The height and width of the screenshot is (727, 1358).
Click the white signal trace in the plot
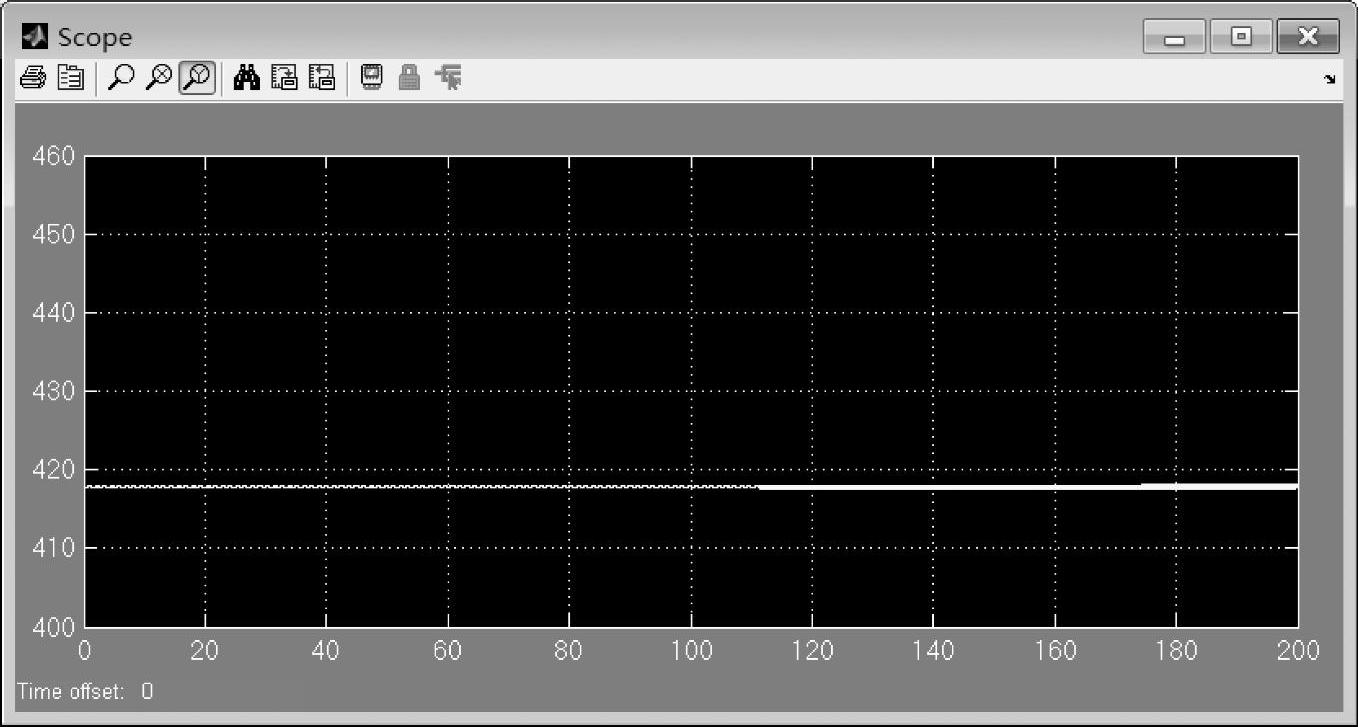(691, 487)
